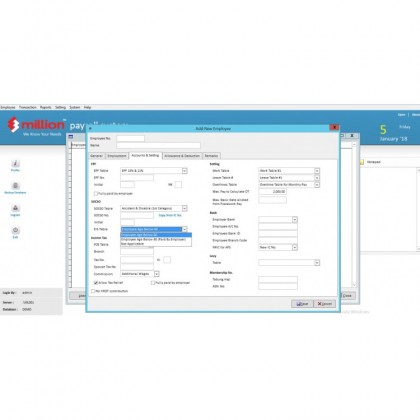This screenshot has width=420, height=420.
Task: Expand the SOCSO Table dropdown
Action: coord(184,208)
